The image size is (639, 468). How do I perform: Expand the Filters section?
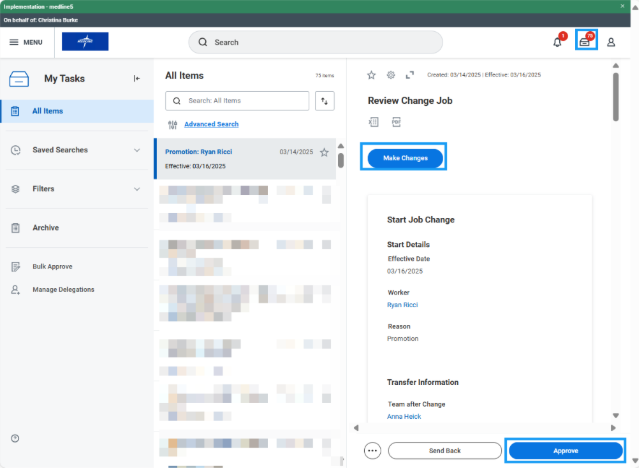pyautogui.click(x=137, y=189)
